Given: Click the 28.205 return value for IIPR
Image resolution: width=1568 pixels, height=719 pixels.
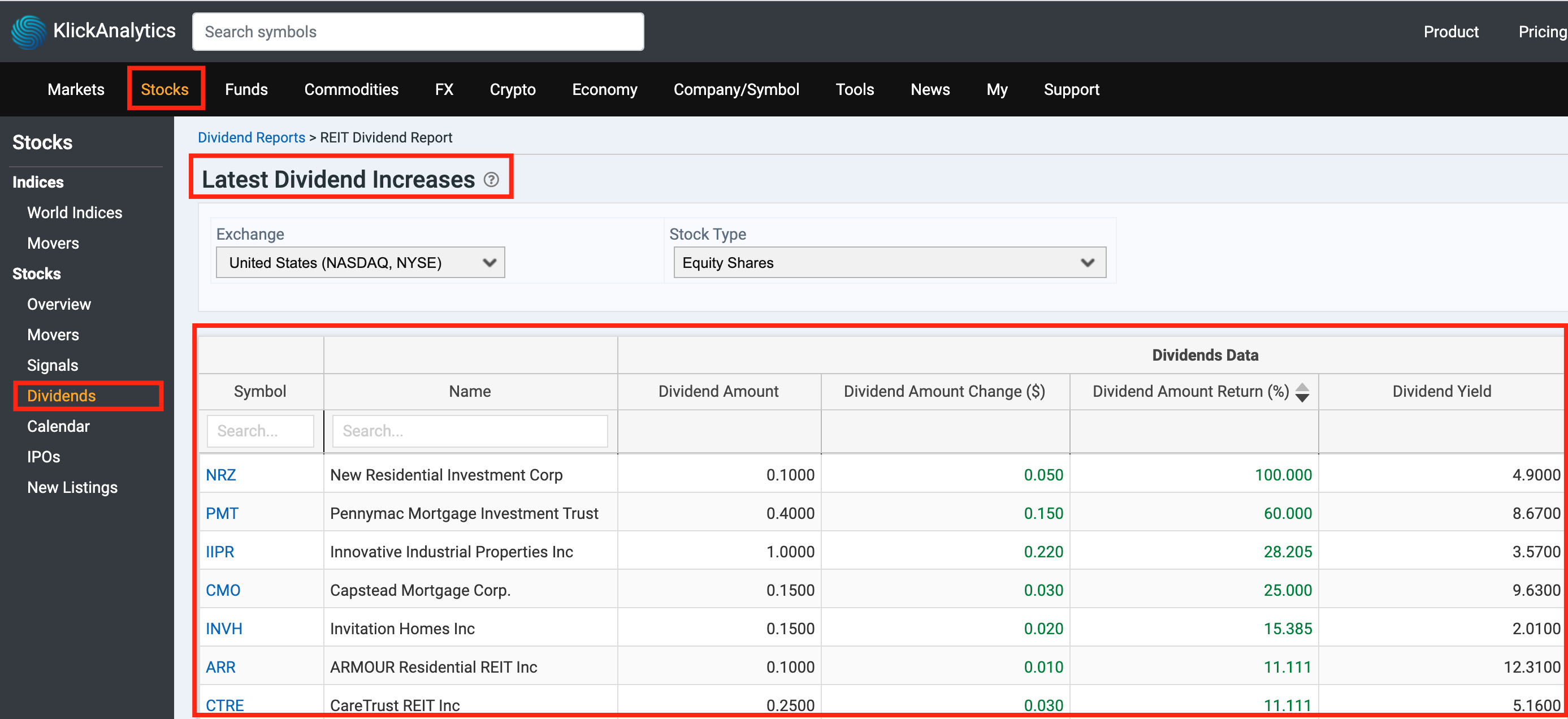Looking at the screenshot, I should (x=1288, y=552).
